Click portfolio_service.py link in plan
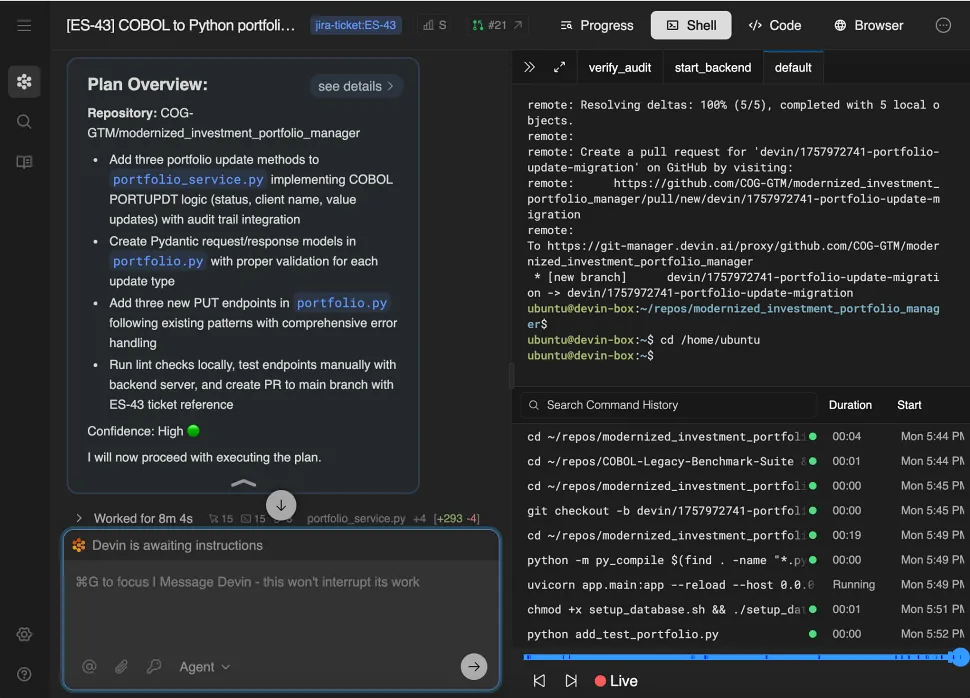 point(188,179)
